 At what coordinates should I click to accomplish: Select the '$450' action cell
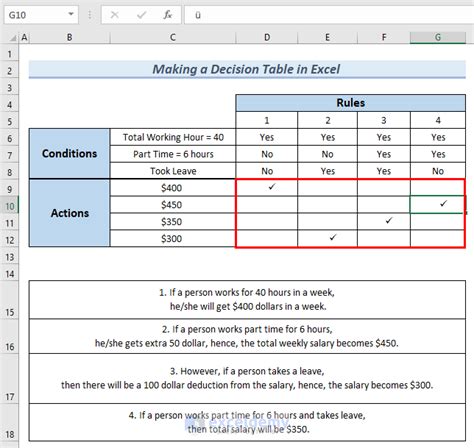pyautogui.click(x=173, y=205)
